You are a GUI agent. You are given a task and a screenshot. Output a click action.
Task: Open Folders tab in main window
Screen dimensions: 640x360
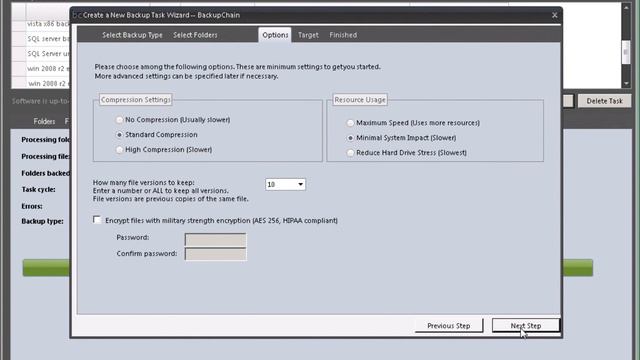click(x=44, y=121)
